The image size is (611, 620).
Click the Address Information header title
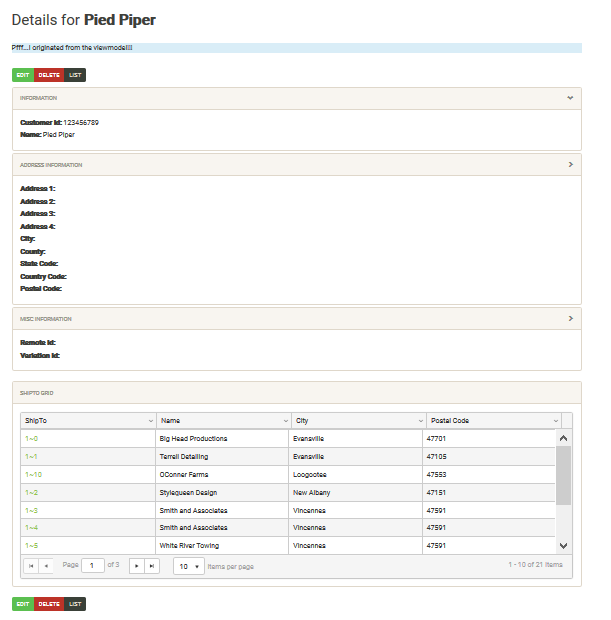[51, 165]
